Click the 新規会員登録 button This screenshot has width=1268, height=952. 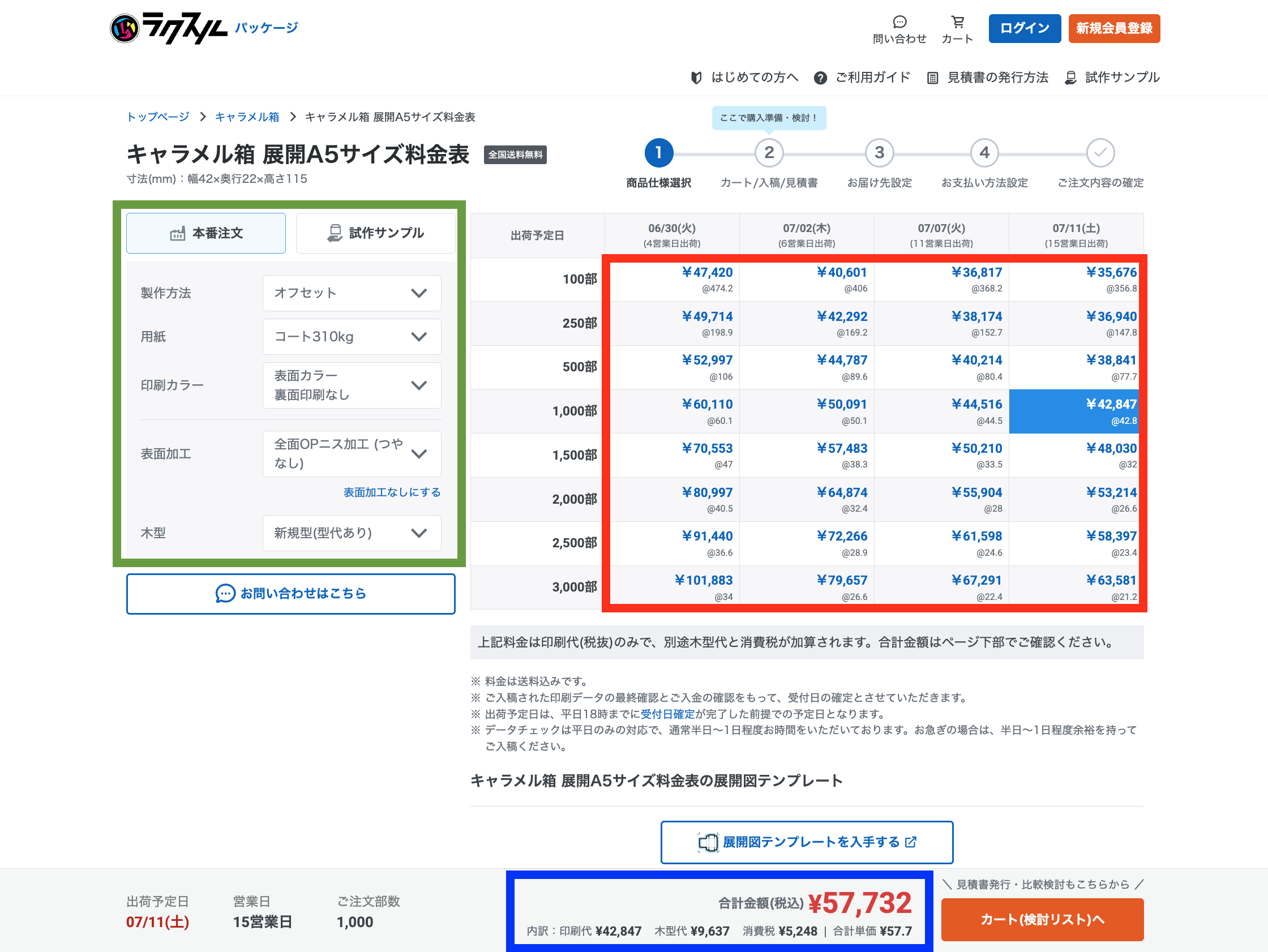[x=1114, y=28]
